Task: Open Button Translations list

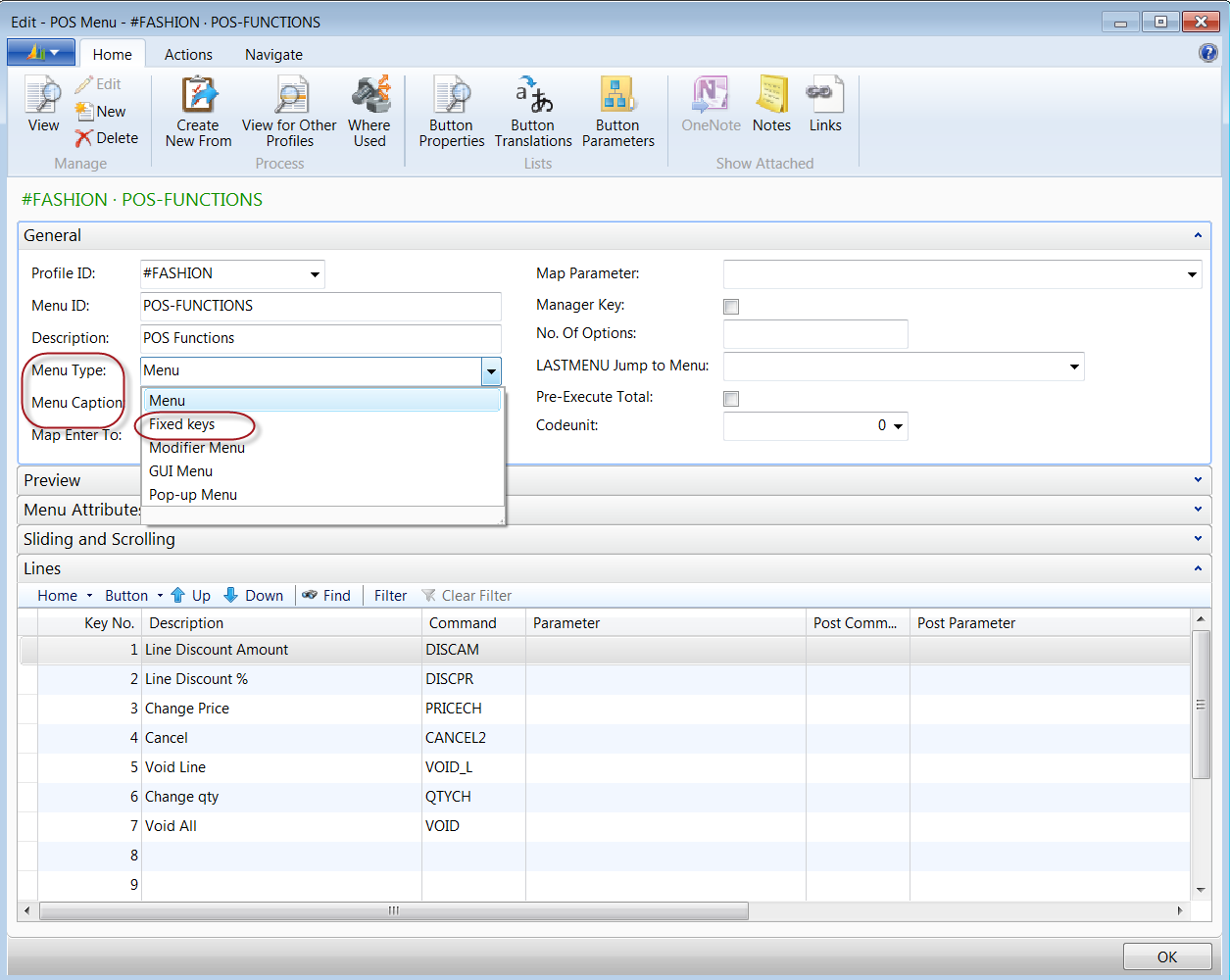Action: [533, 96]
